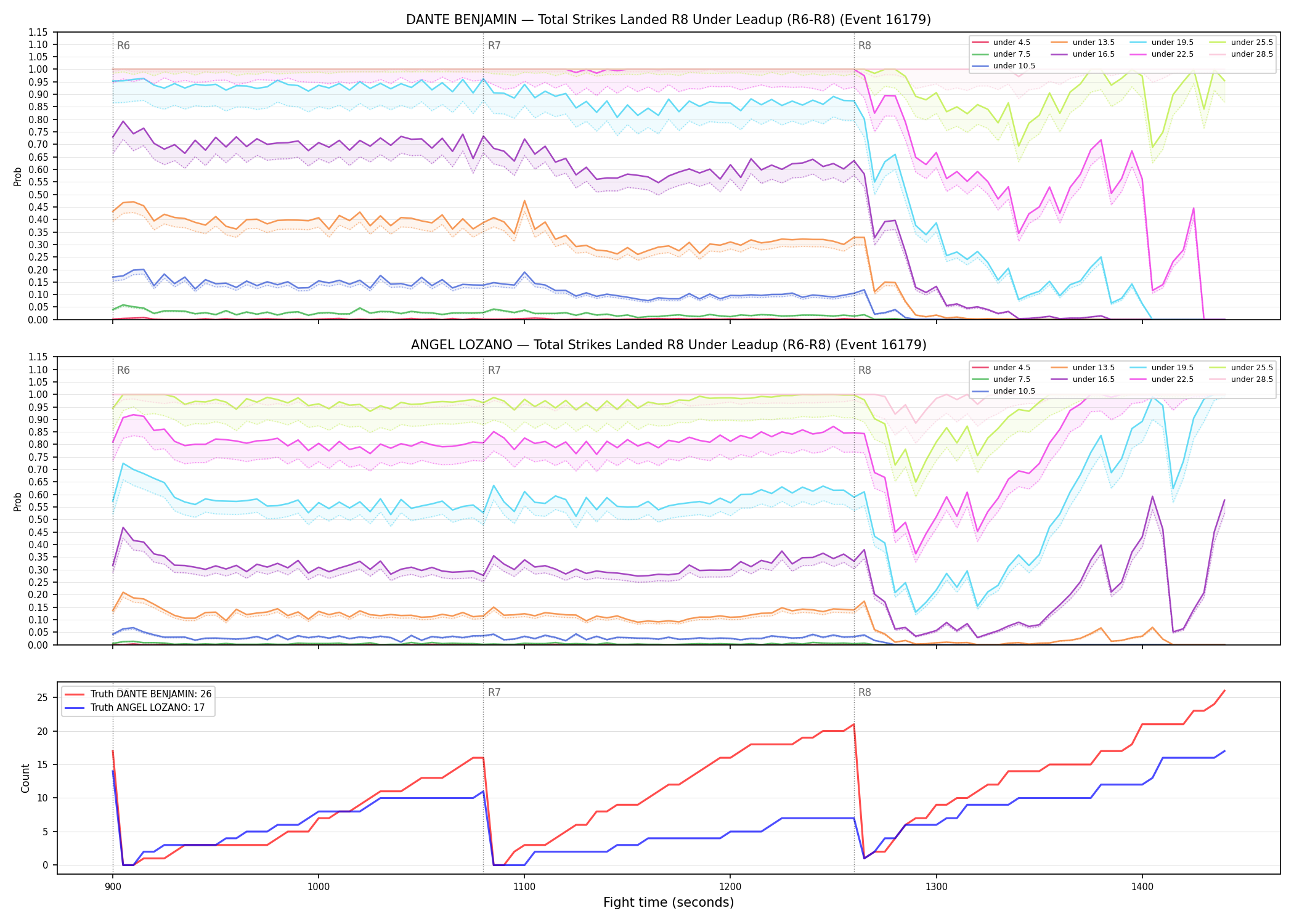Pick 'under 16.5' in Angel Lozano legend
The height and width of the screenshot is (924, 1294).
point(1083,379)
